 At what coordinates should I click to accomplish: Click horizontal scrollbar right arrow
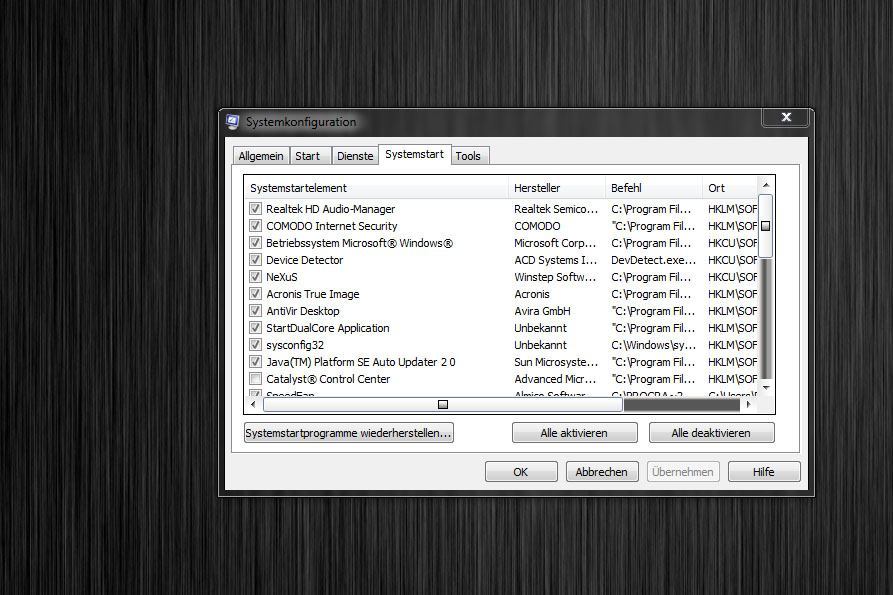[x=748, y=405]
